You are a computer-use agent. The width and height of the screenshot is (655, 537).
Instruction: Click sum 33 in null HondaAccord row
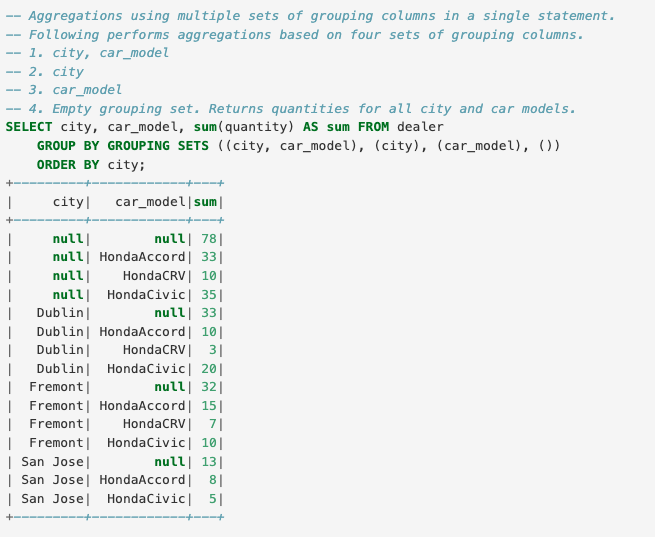point(209,257)
